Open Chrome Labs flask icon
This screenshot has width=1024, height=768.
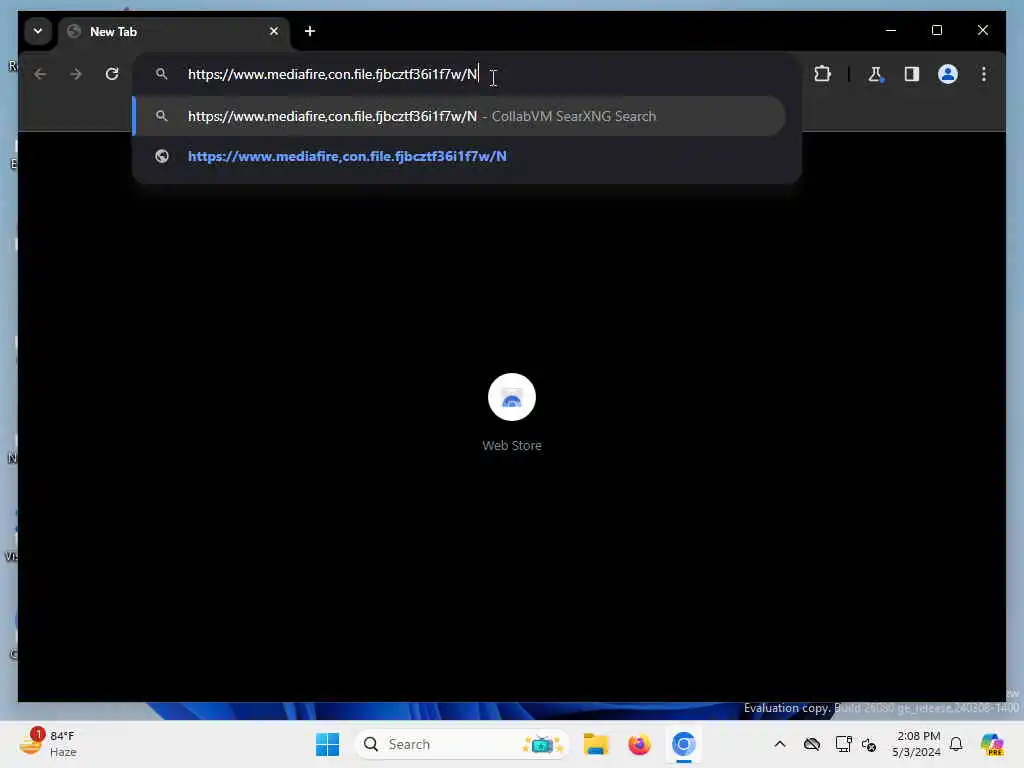[875, 74]
